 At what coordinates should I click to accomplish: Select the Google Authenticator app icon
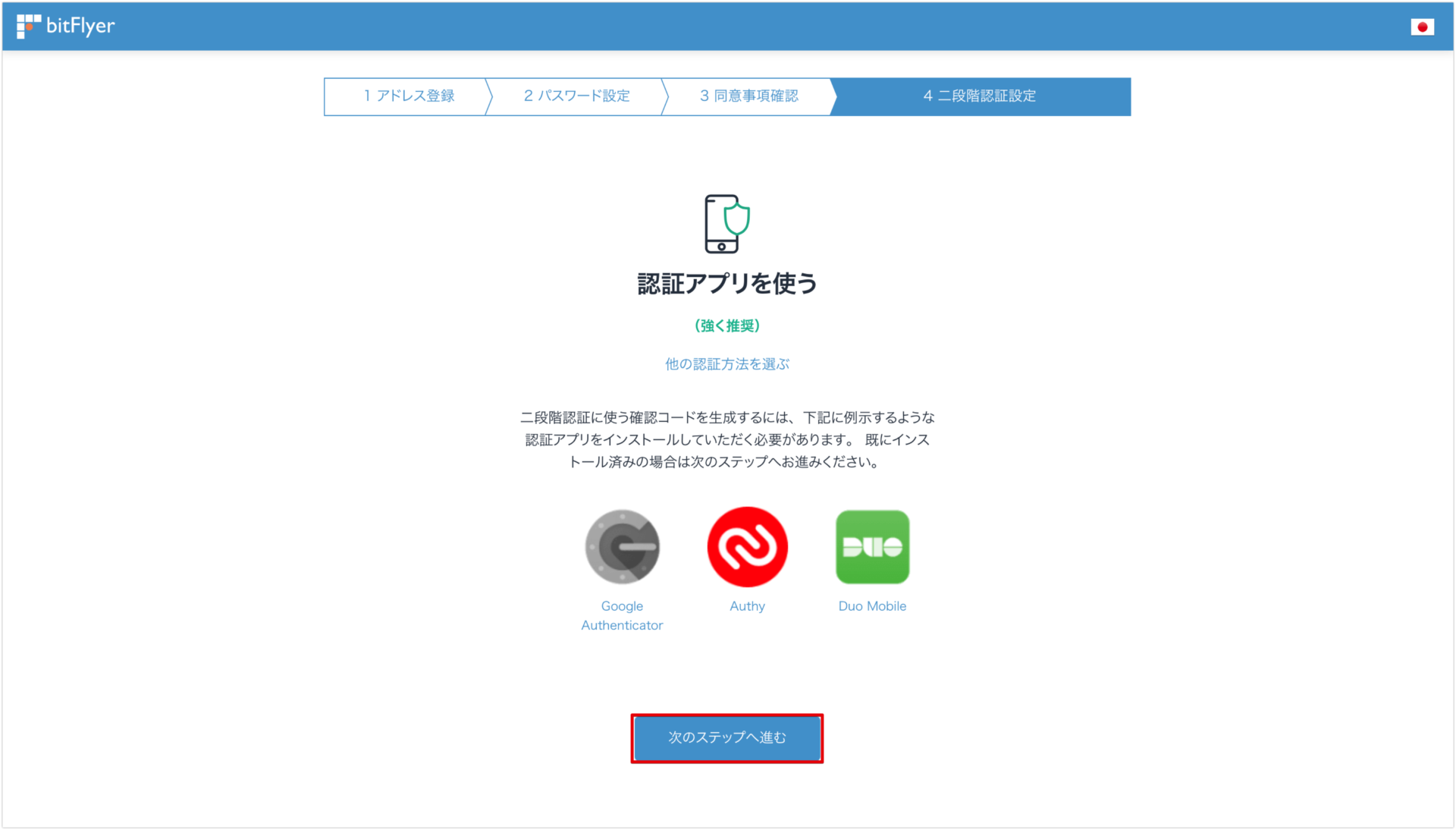tap(622, 547)
